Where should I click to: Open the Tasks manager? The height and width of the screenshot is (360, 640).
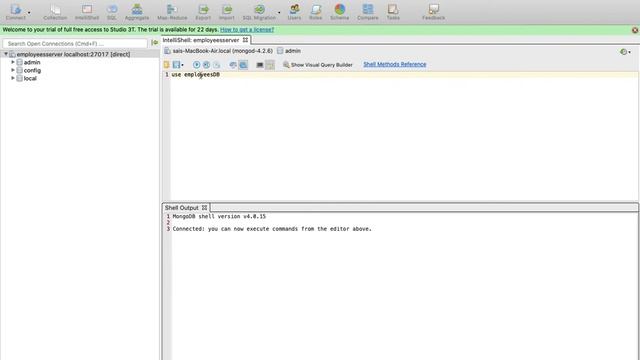click(x=393, y=11)
